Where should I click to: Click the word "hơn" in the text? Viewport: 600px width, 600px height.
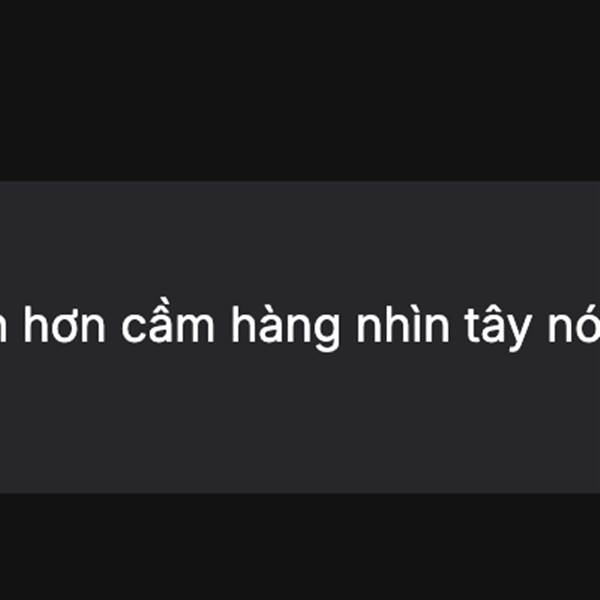tap(64, 324)
